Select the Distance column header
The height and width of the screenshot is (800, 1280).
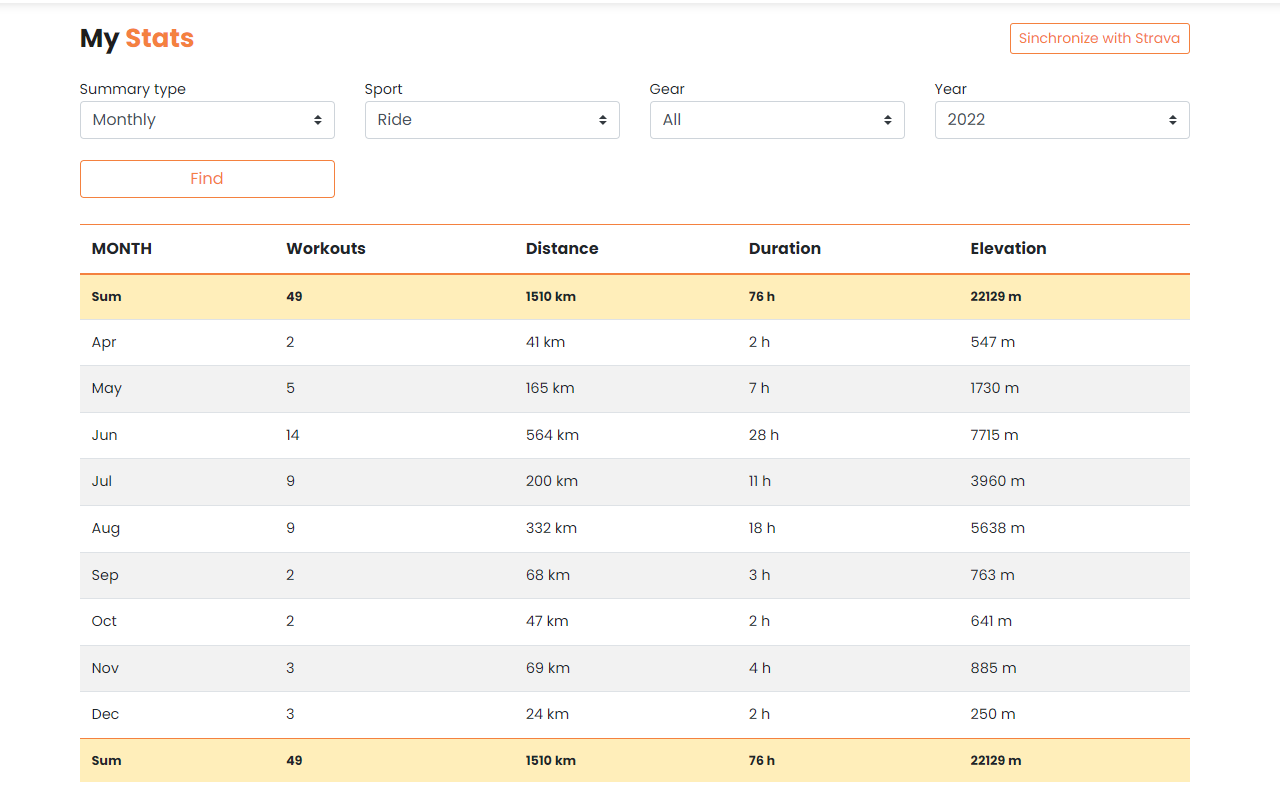coord(562,248)
